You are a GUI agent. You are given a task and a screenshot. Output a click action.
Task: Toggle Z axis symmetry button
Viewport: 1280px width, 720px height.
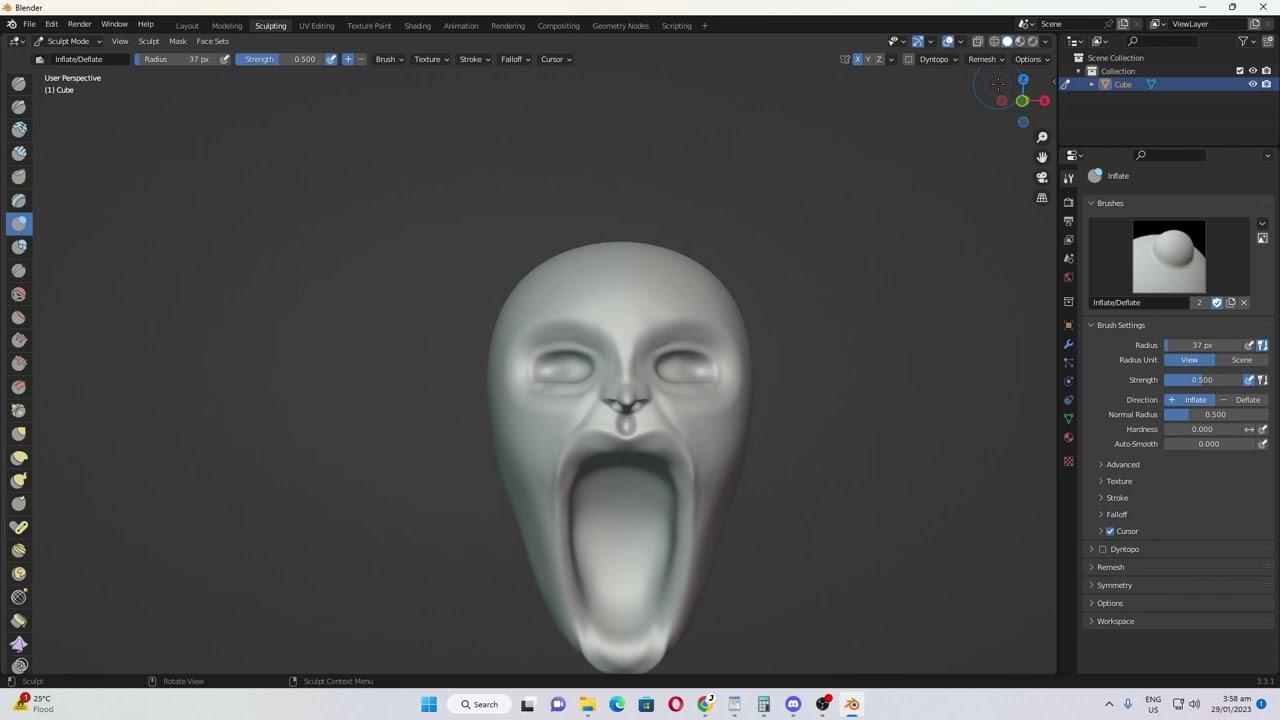point(879,59)
